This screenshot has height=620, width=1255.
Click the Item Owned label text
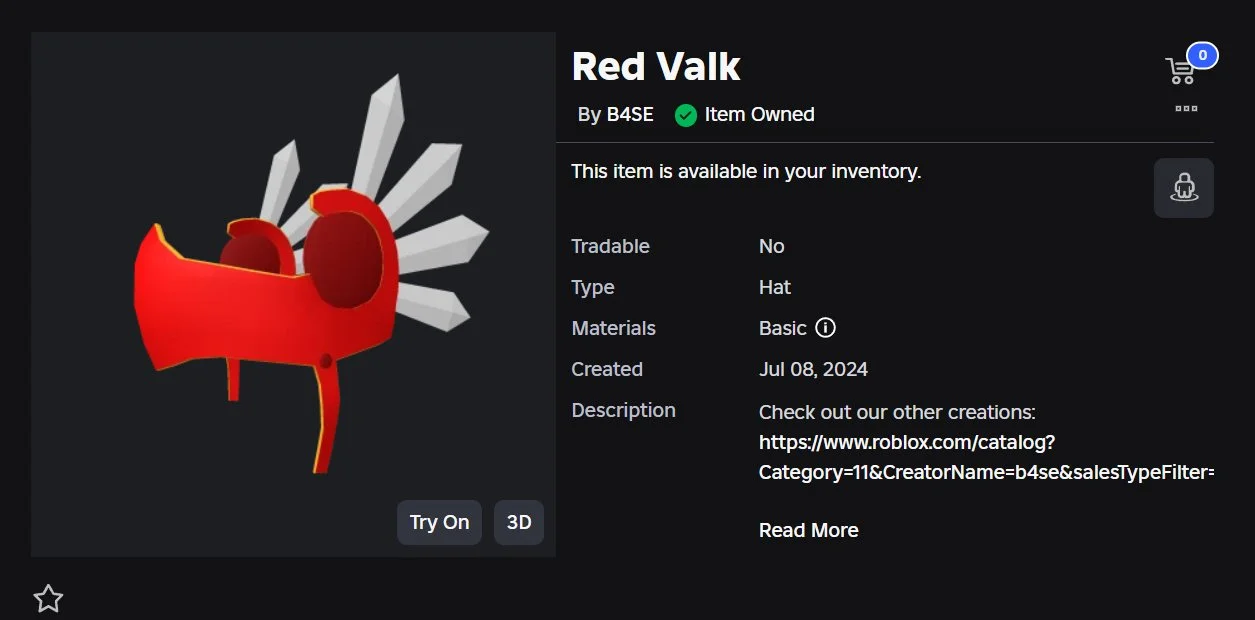coord(759,115)
